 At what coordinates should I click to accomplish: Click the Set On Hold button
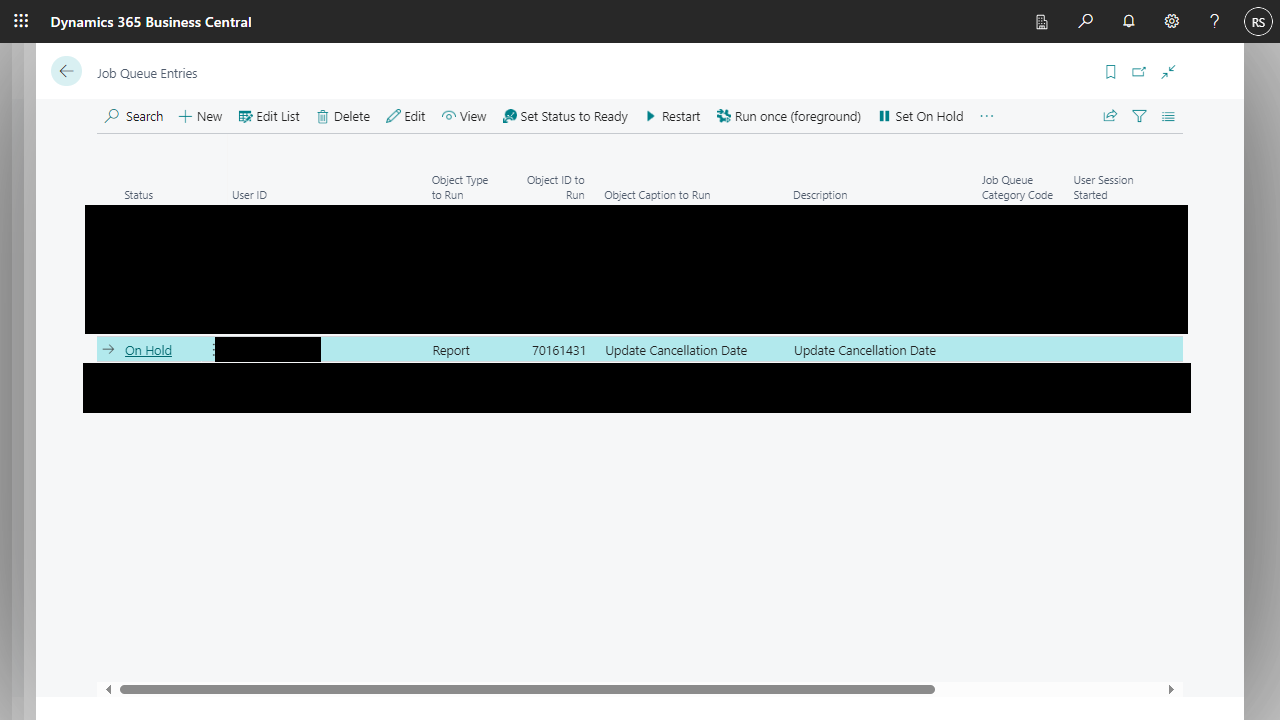(920, 116)
